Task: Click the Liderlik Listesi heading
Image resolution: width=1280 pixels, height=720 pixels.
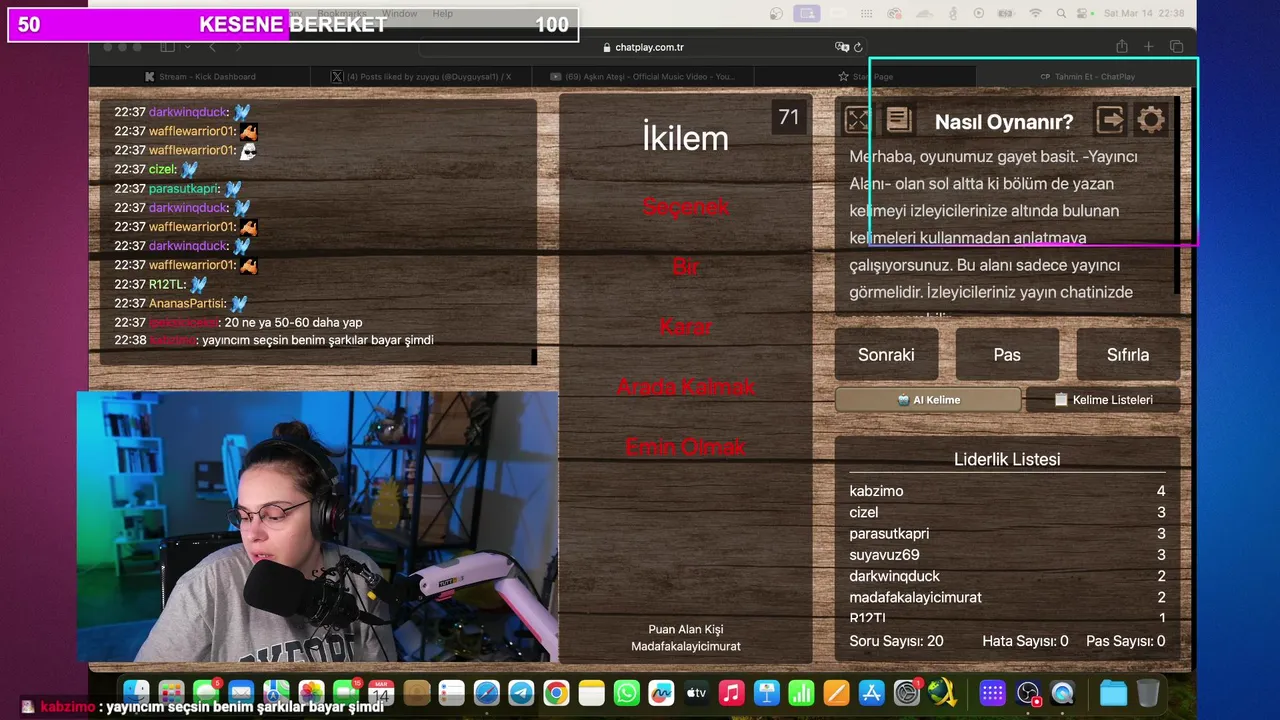Action: tap(1007, 460)
